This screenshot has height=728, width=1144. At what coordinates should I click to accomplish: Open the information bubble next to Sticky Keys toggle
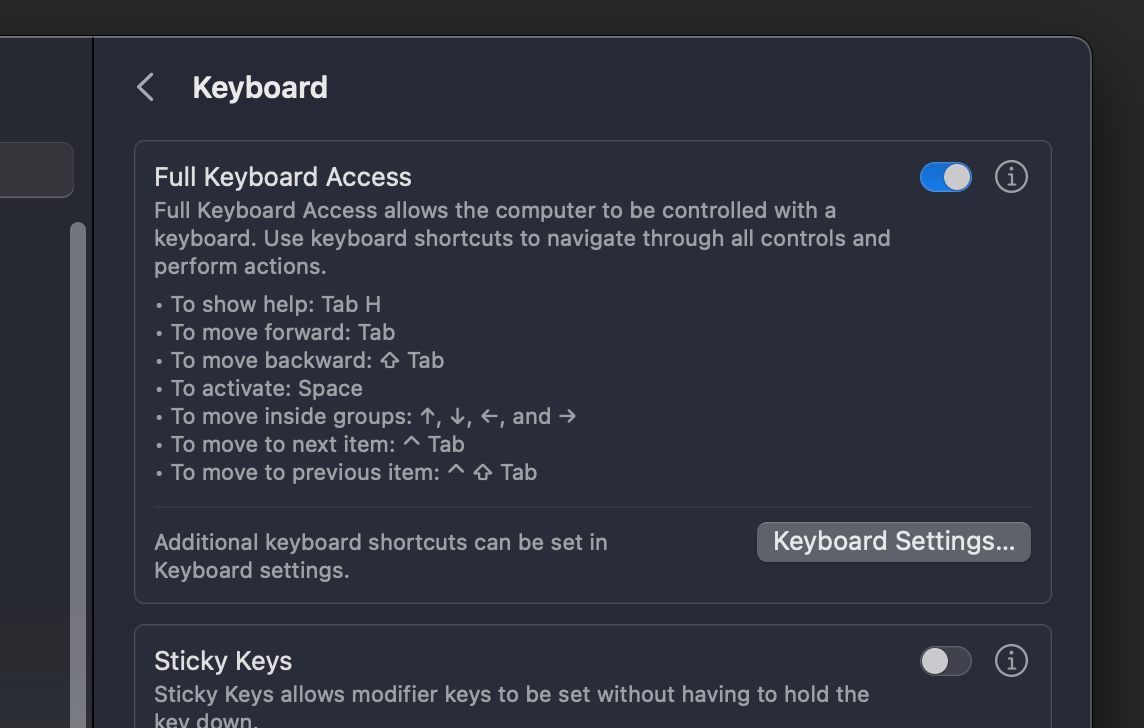1011,661
